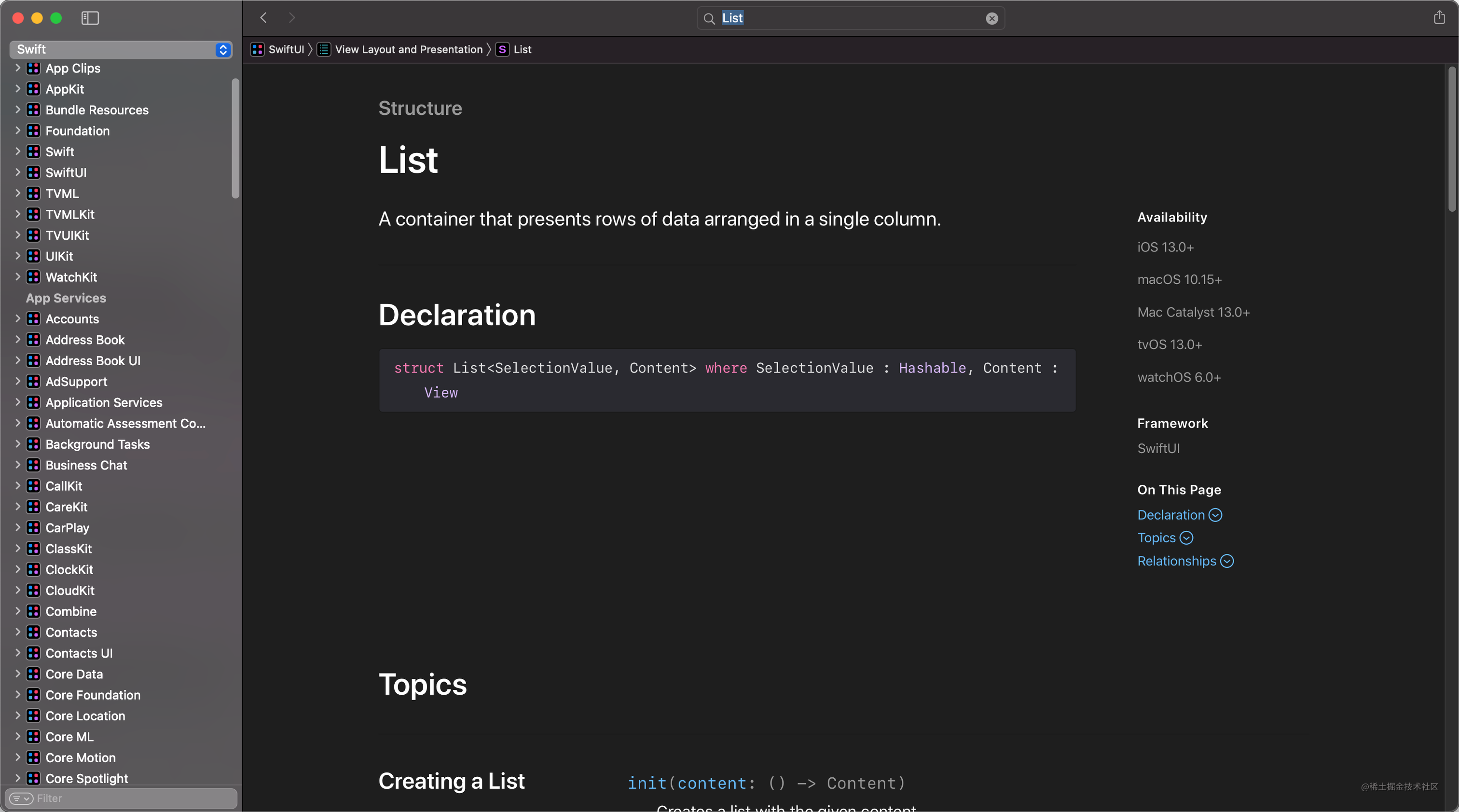This screenshot has width=1459, height=812.
Task: Open the Swift language dropdown
Action: point(121,49)
